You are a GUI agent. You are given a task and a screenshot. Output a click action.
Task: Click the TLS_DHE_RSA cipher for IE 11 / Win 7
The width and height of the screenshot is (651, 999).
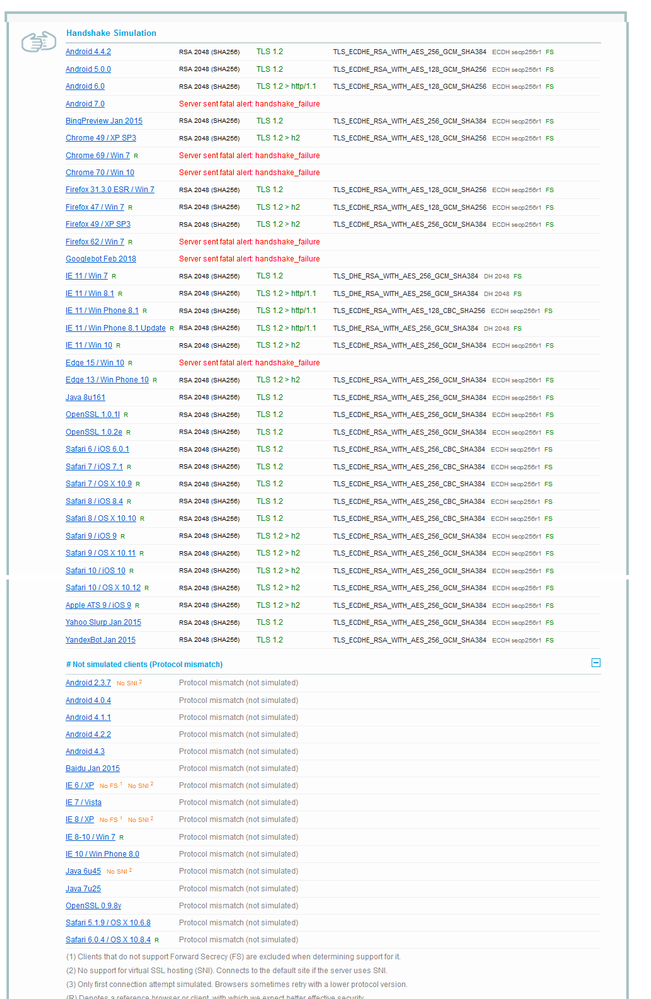405,277
